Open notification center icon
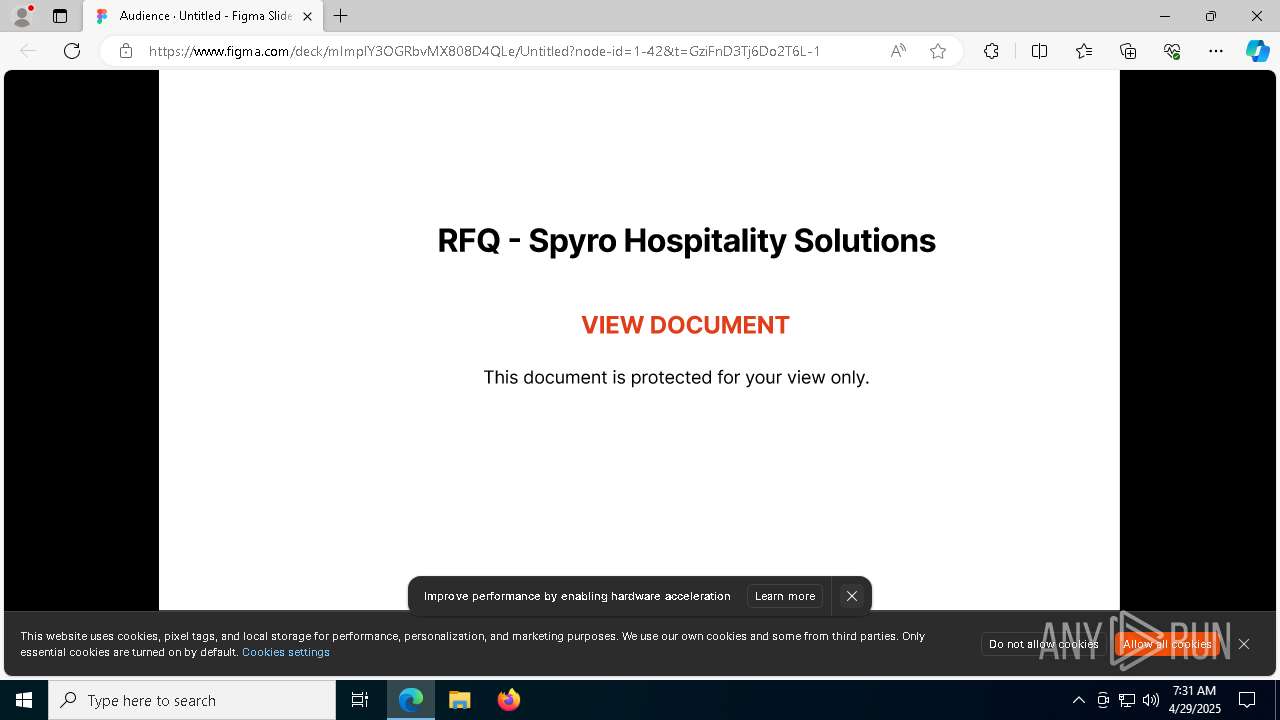 (1247, 700)
